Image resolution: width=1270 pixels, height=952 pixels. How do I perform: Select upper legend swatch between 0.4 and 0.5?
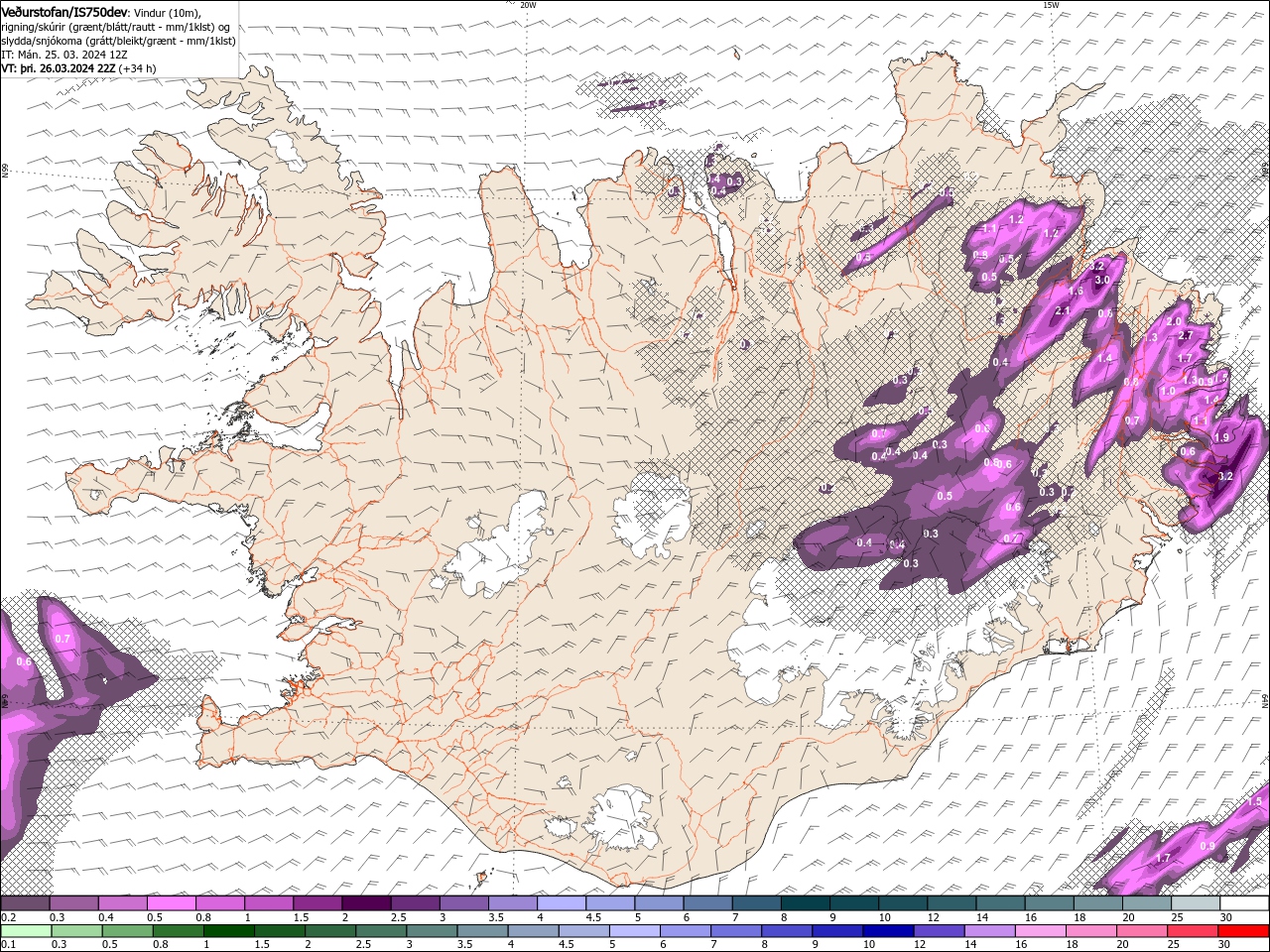tap(123, 903)
